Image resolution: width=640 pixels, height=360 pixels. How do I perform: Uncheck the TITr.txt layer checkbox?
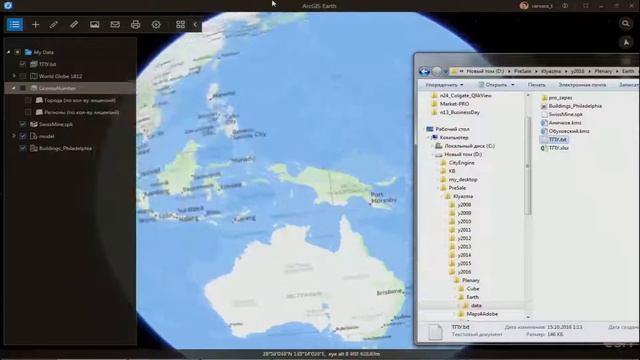pyautogui.click(x=22, y=64)
